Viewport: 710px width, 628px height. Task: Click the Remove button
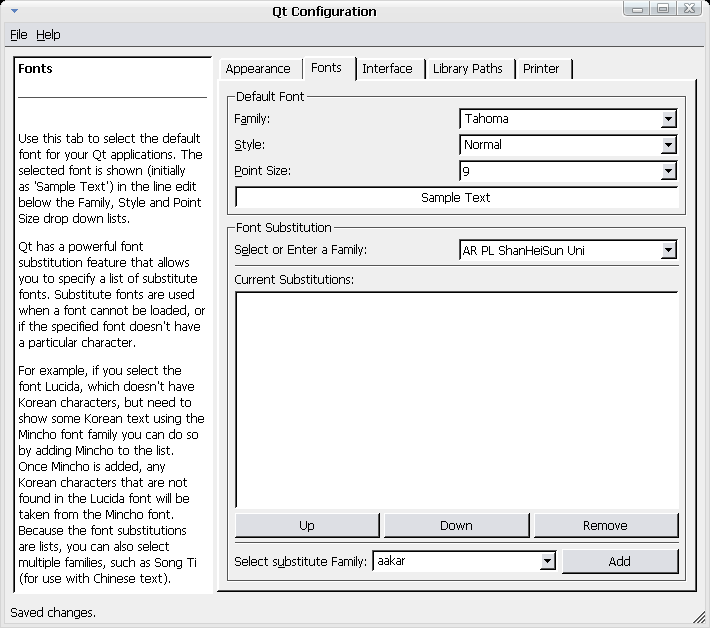[x=606, y=526]
